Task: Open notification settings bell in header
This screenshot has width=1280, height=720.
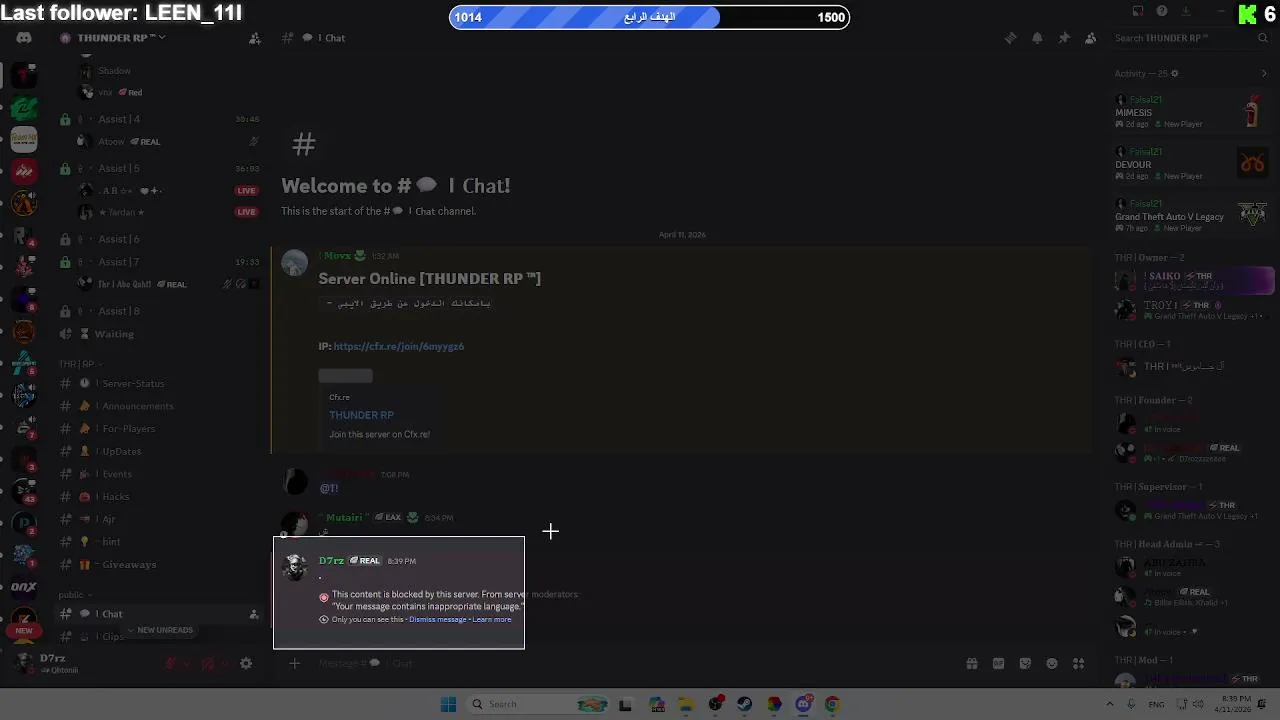Action: [x=1037, y=38]
